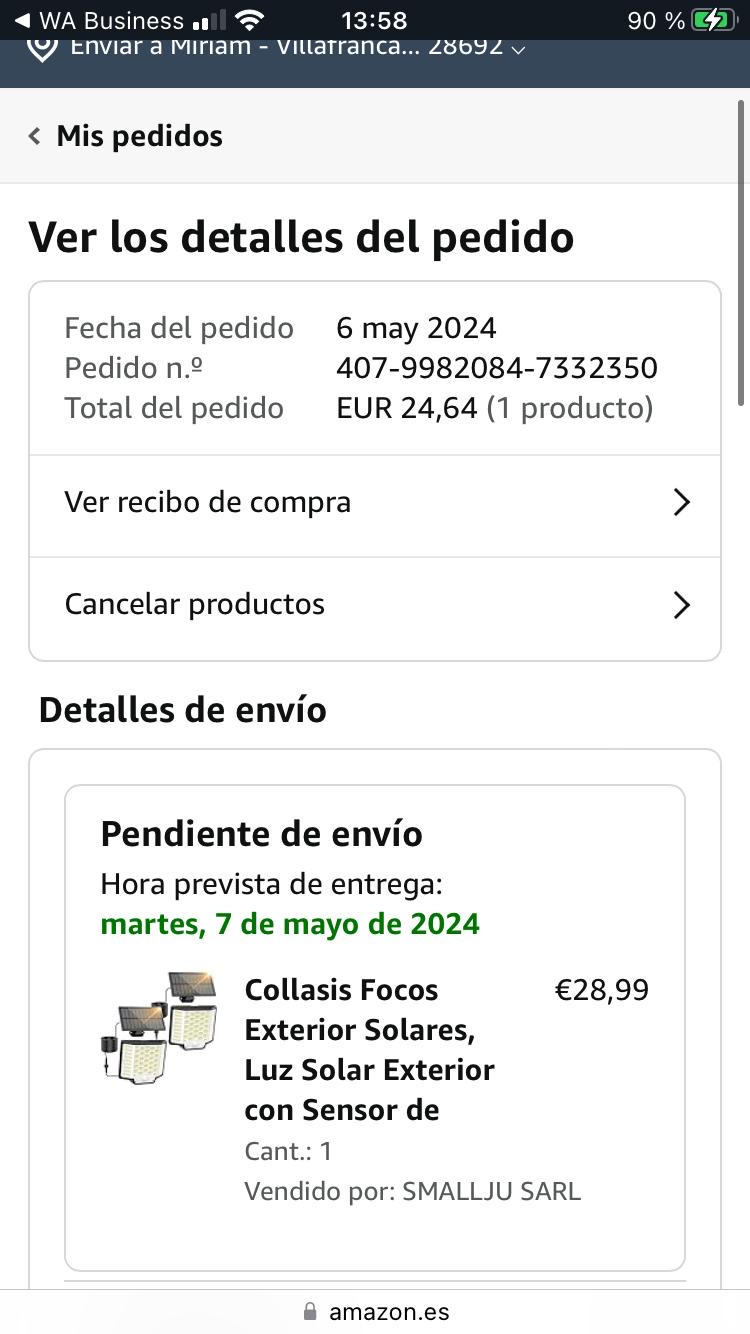This screenshot has height=1334, width=750.
Task: Tap the location pin icon
Action: pos(41,48)
